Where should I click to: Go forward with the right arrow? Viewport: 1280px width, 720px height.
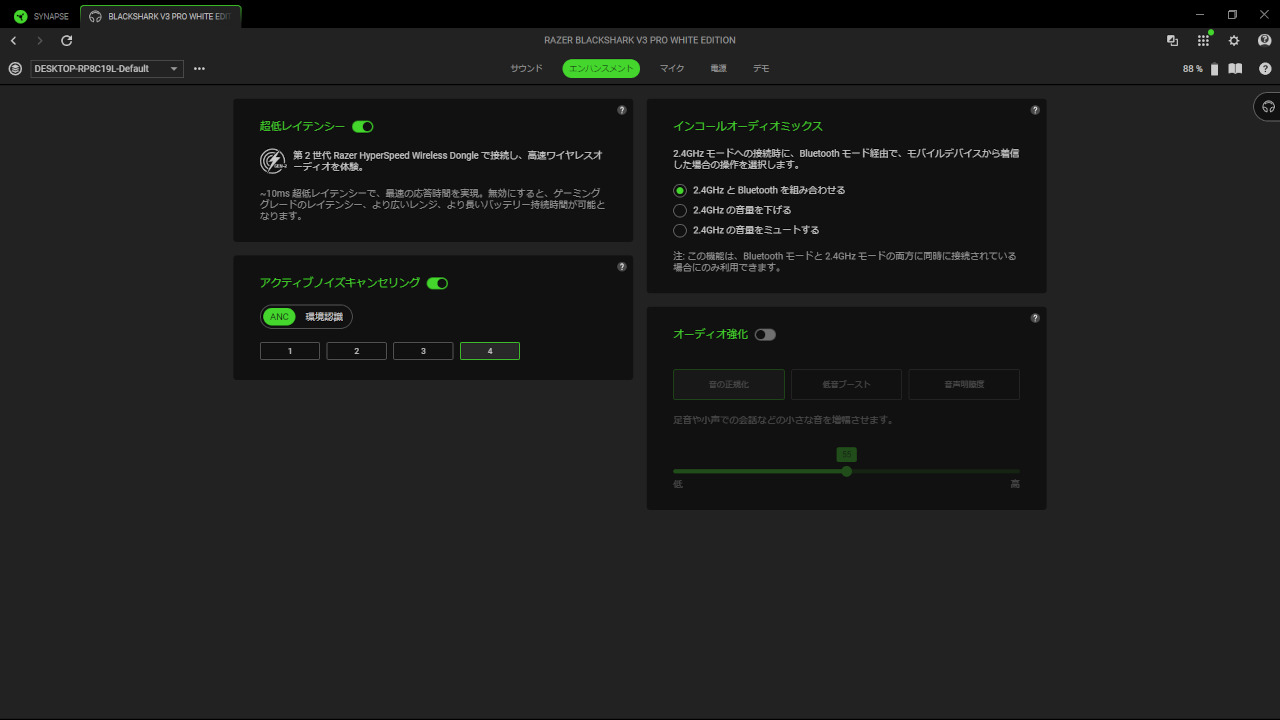[40, 41]
